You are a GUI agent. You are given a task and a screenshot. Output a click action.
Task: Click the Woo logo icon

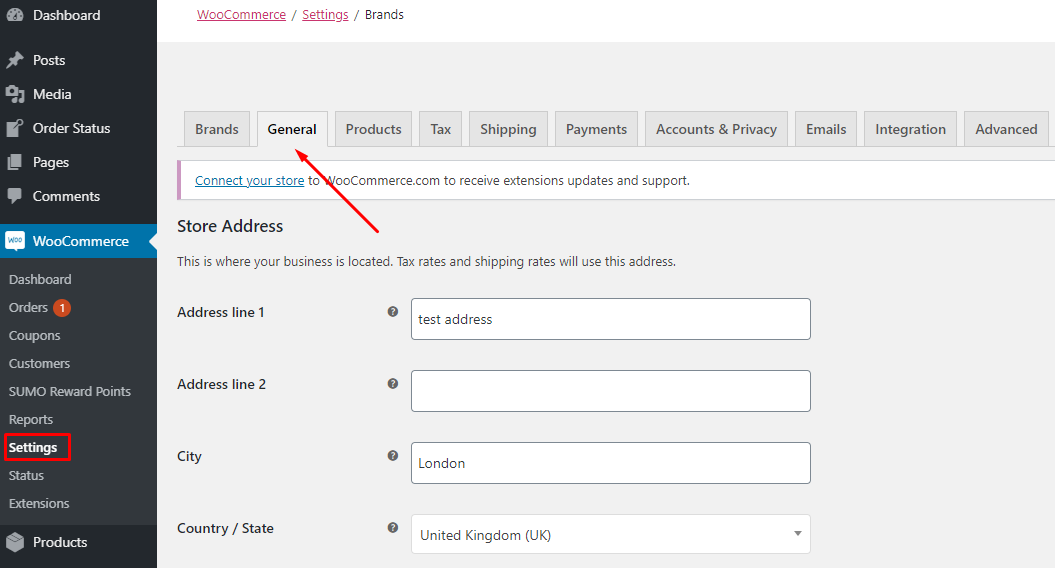pos(15,241)
